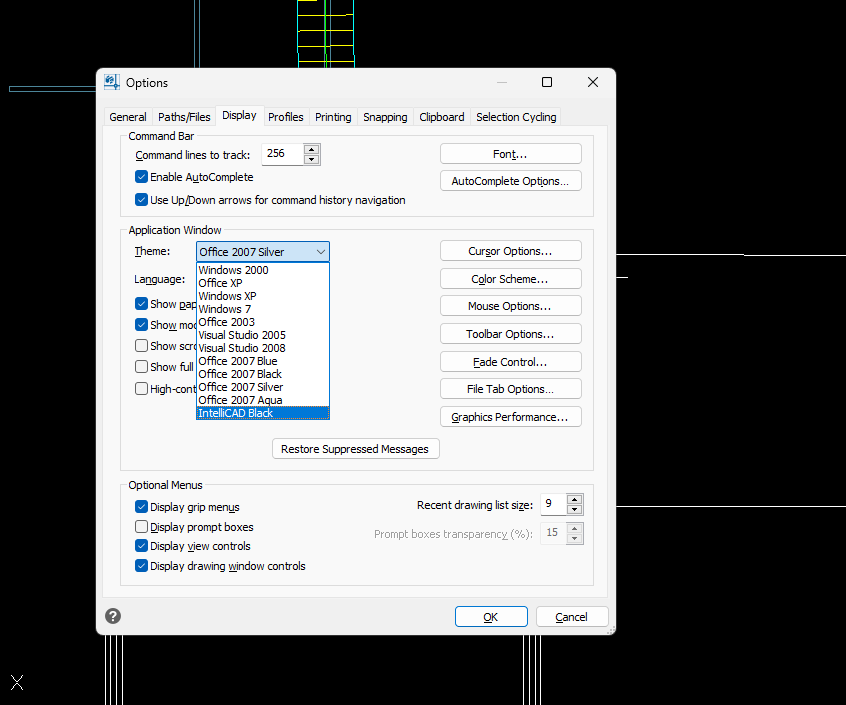Viewport: 846px width, 705px height.
Task: Switch to the Clipboard tab
Action: [441, 117]
